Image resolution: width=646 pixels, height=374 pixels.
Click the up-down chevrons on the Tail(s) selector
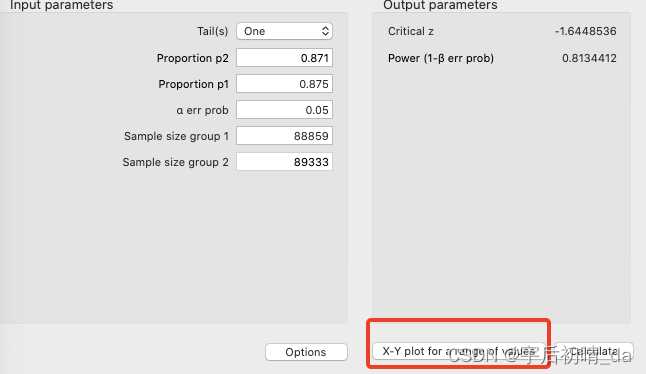[x=325, y=31]
